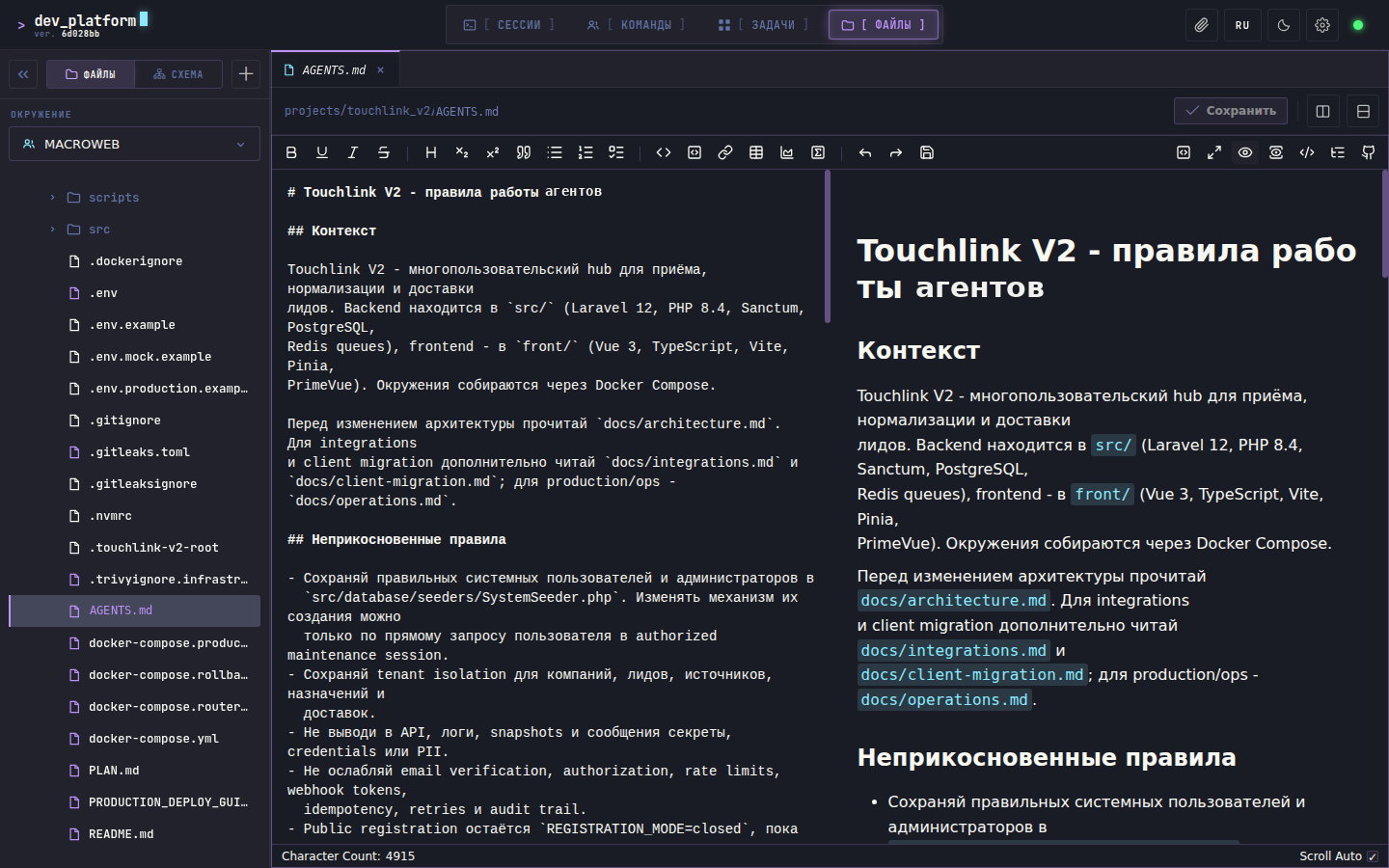Click the dev_platform logo title
The width and height of the screenshot is (1389, 868).
[x=85, y=20]
